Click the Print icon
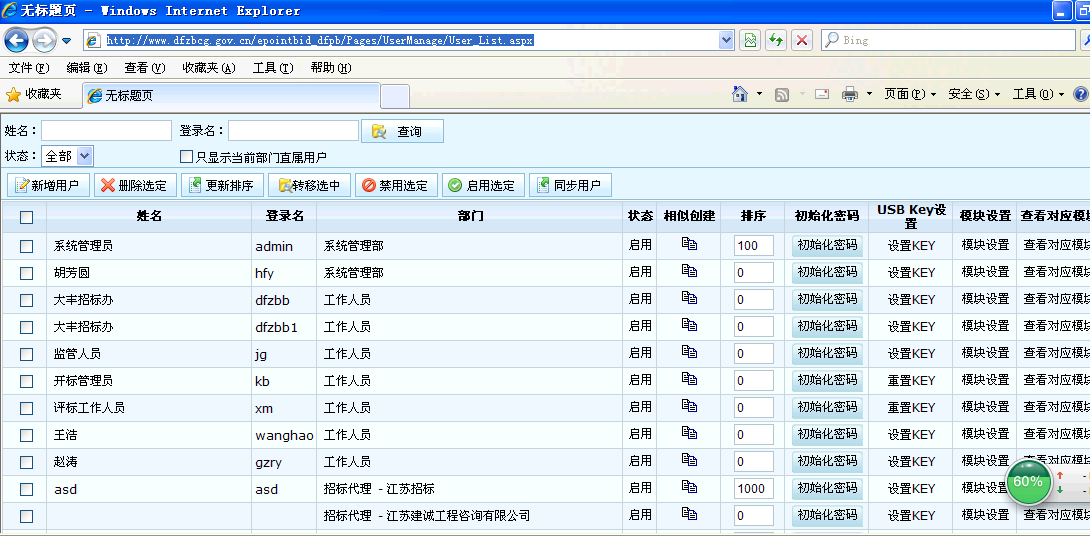Viewport: 1090px width, 536px height. [x=850, y=95]
